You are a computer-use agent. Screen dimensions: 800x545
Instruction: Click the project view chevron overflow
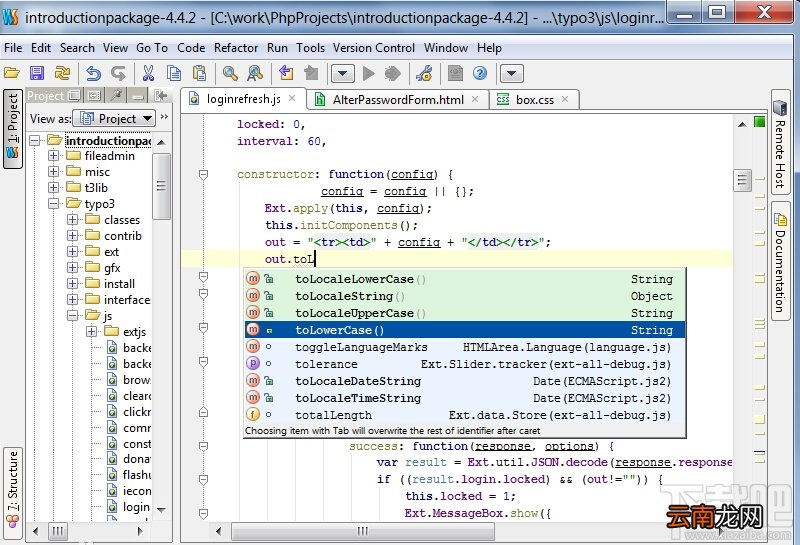pyautogui.click(x=164, y=117)
